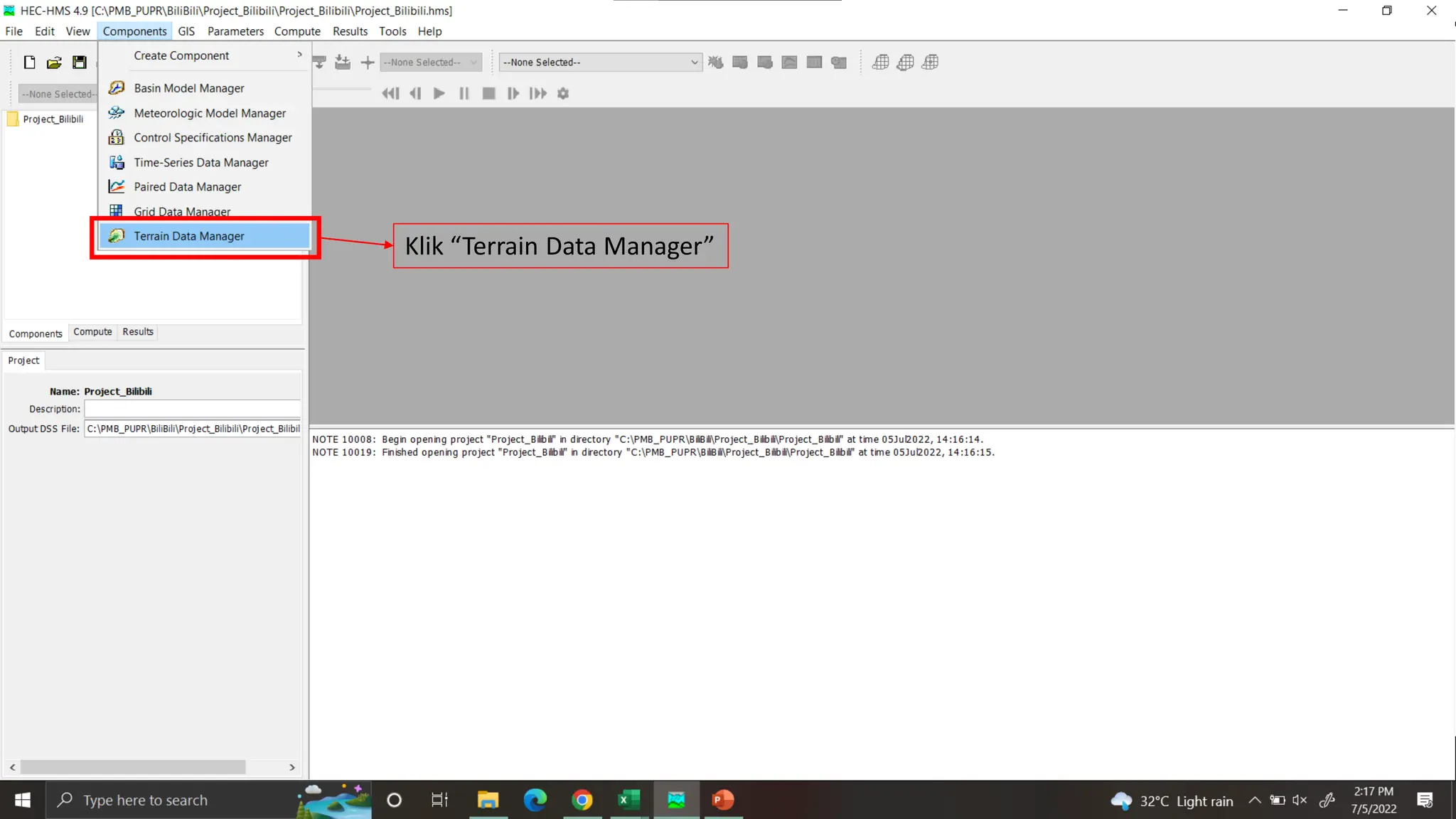Screen dimensions: 1456x819
Task: Click the Output DSS File field
Action: coord(192,429)
